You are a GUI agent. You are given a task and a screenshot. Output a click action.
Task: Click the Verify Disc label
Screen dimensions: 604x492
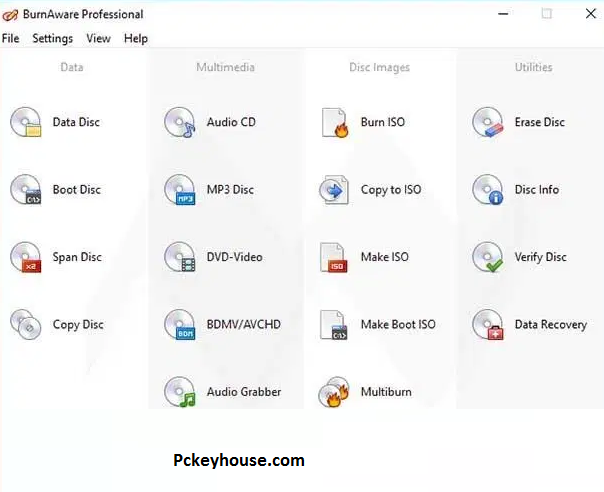tap(541, 257)
